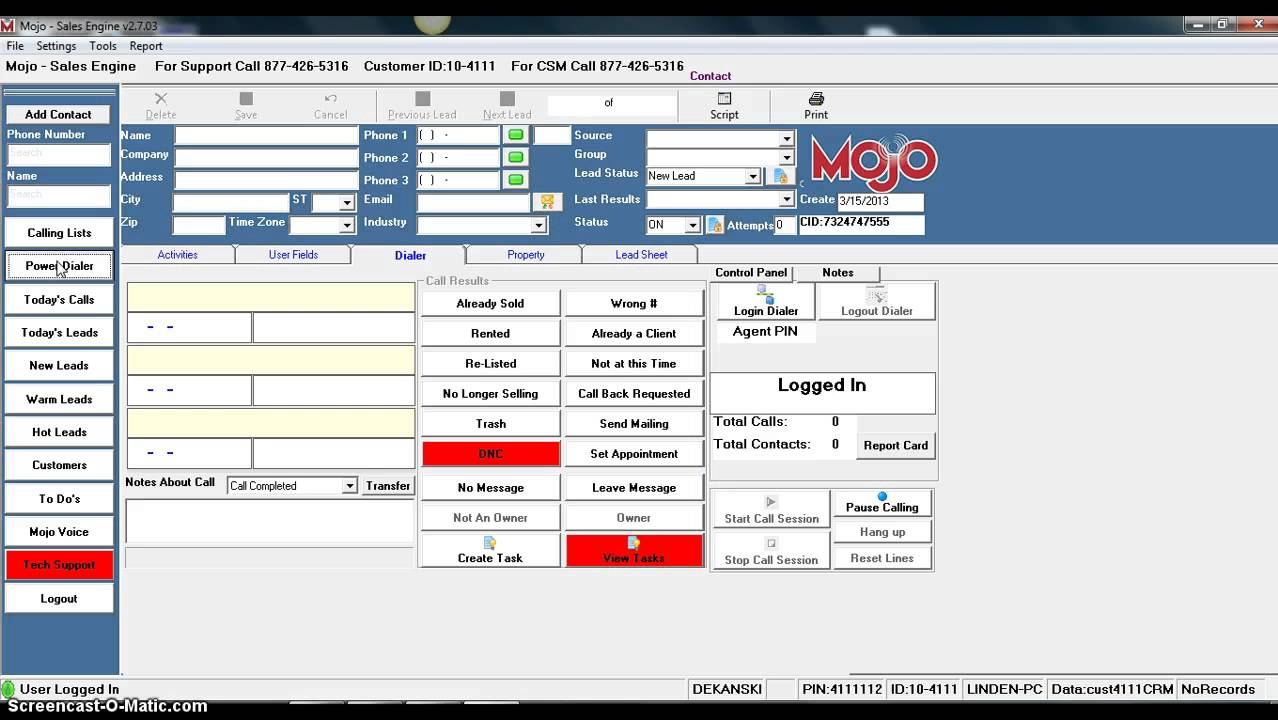This screenshot has height=720, width=1278.
Task: Select the Control Panel tab
Action: (x=751, y=273)
